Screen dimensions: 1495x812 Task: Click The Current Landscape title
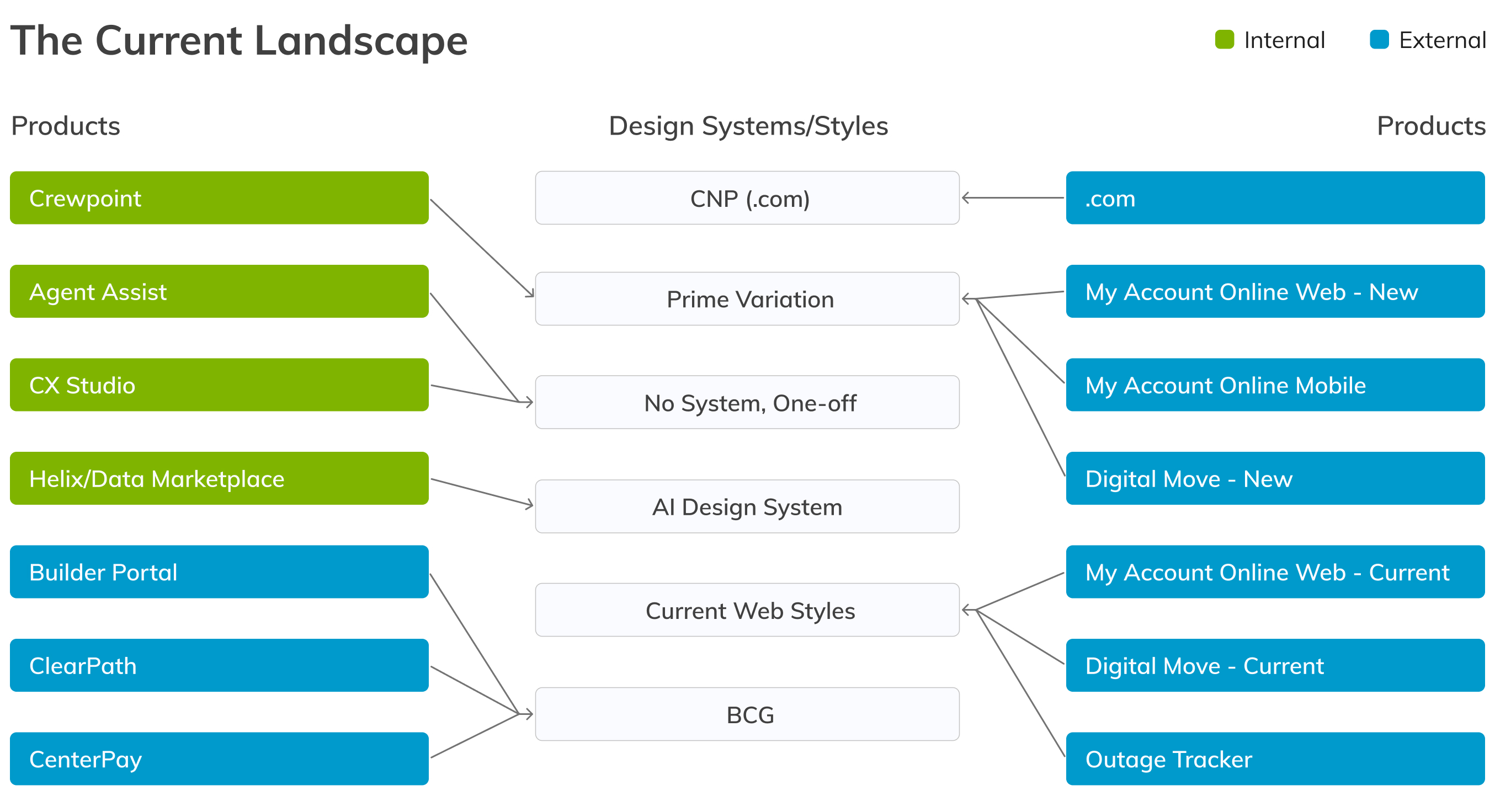239,41
